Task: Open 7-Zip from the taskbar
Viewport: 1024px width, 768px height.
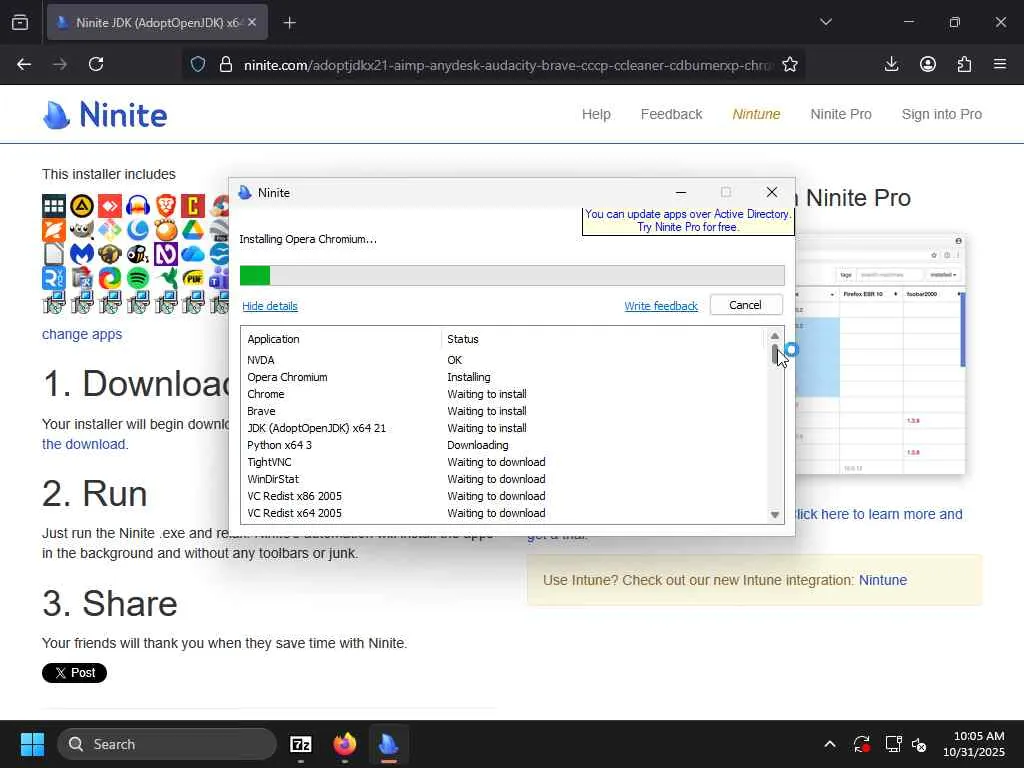Action: [x=300, y=744]
